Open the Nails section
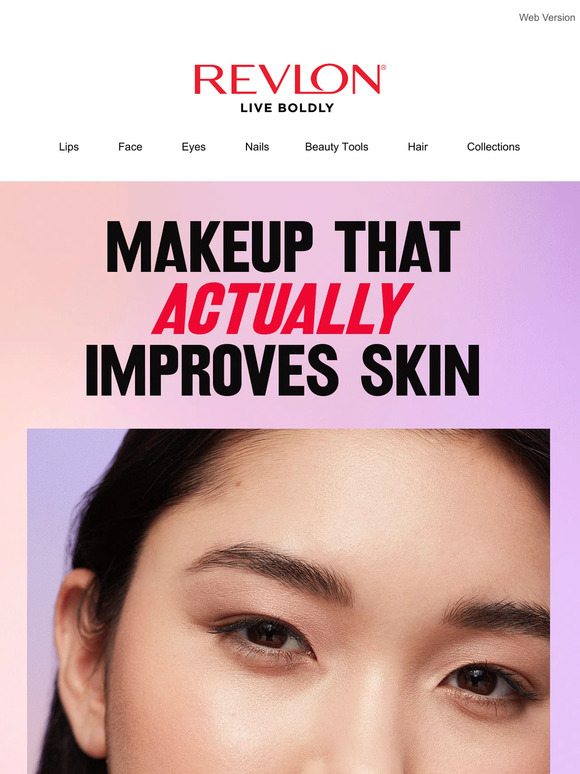Screen dimensions: 580x774 click(257, 147)
